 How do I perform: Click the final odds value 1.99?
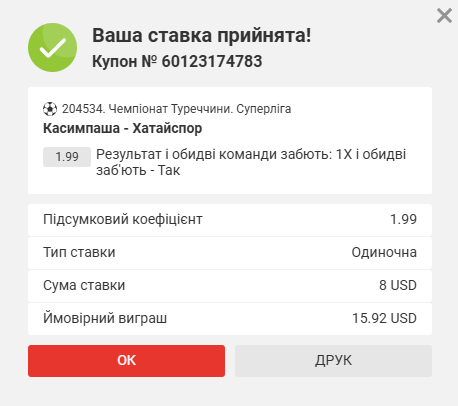[x=403, y=219]
